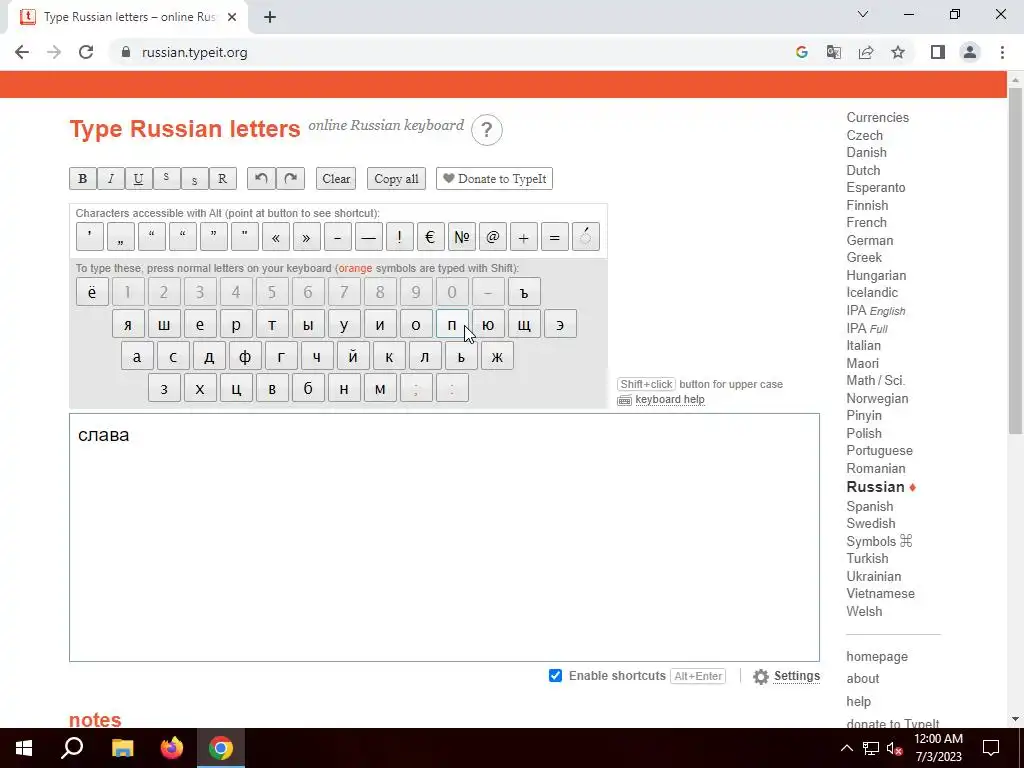Click the ю key
This screenshot has width=1024, height=768.
pos(488,324)
